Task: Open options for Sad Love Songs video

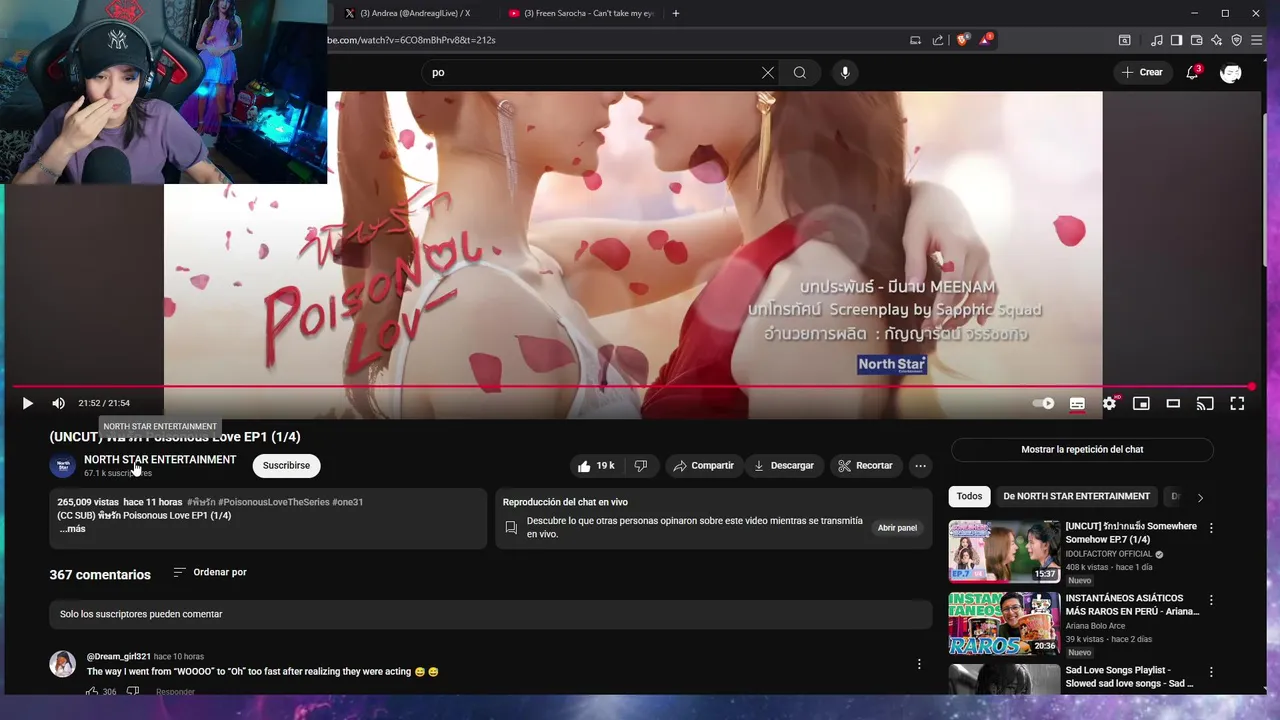Action: [x=1211, y=672]
